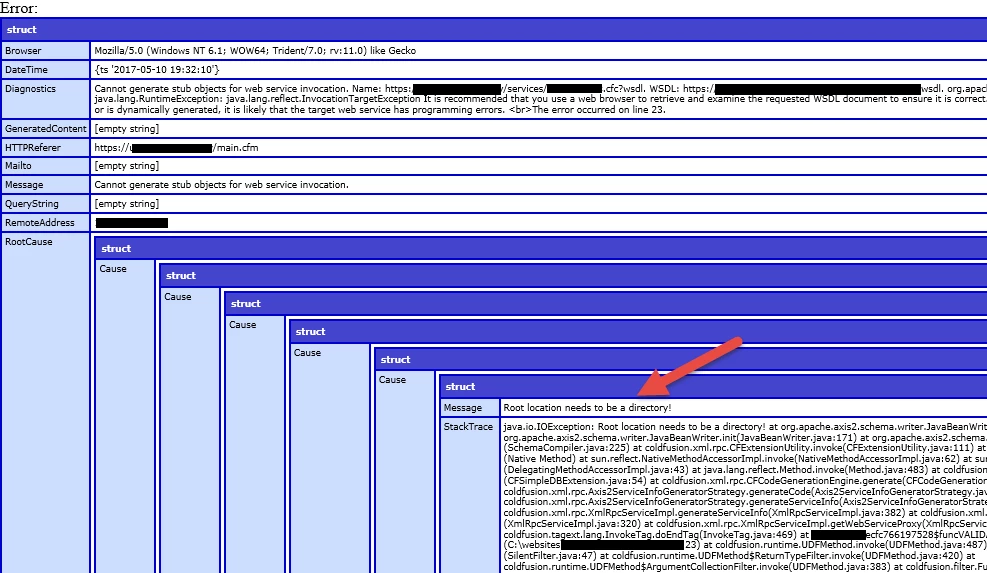Collapse the top-level struct header under Error:
Image resolution: width=987 pixels, height=573 pixels.
tap(494, 30)
